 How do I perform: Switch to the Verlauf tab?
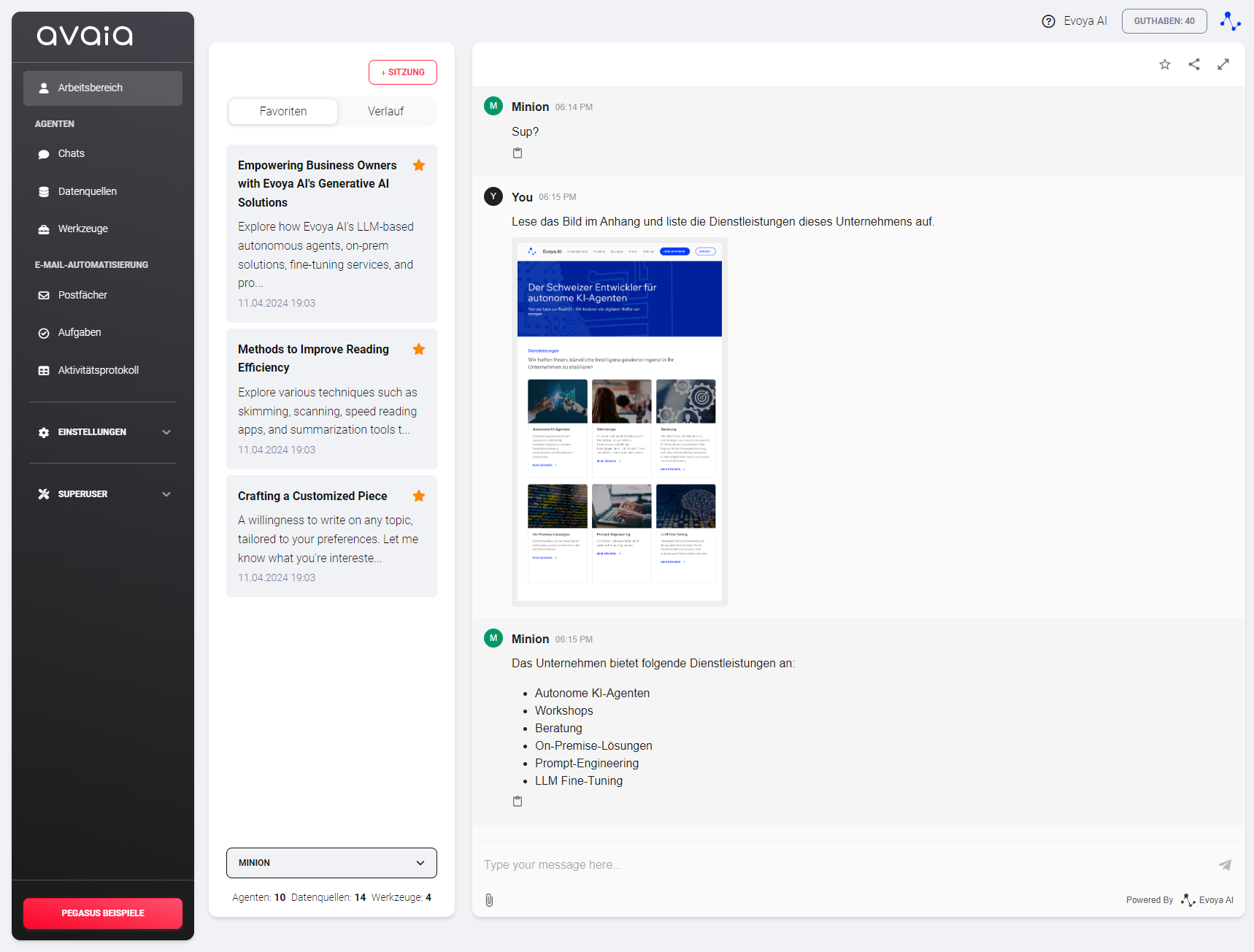tap(385, 112)
